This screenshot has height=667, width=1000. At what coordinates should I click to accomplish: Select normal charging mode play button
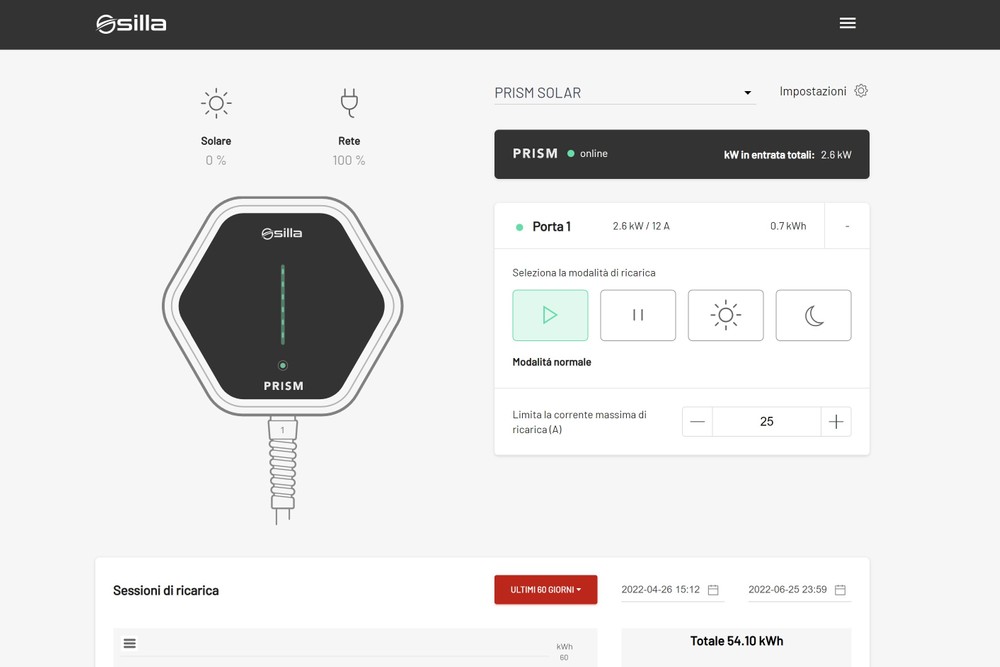(550, 315)
